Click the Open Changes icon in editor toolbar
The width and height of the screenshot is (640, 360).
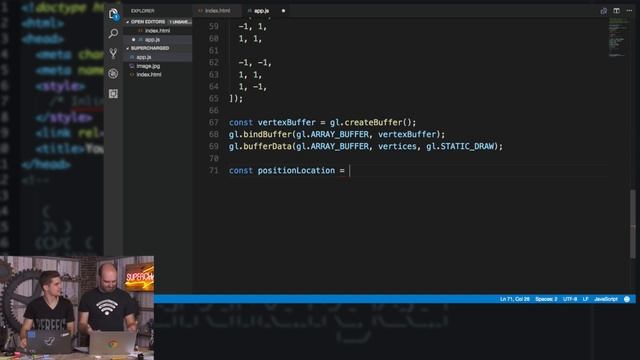tap(603, 11)
